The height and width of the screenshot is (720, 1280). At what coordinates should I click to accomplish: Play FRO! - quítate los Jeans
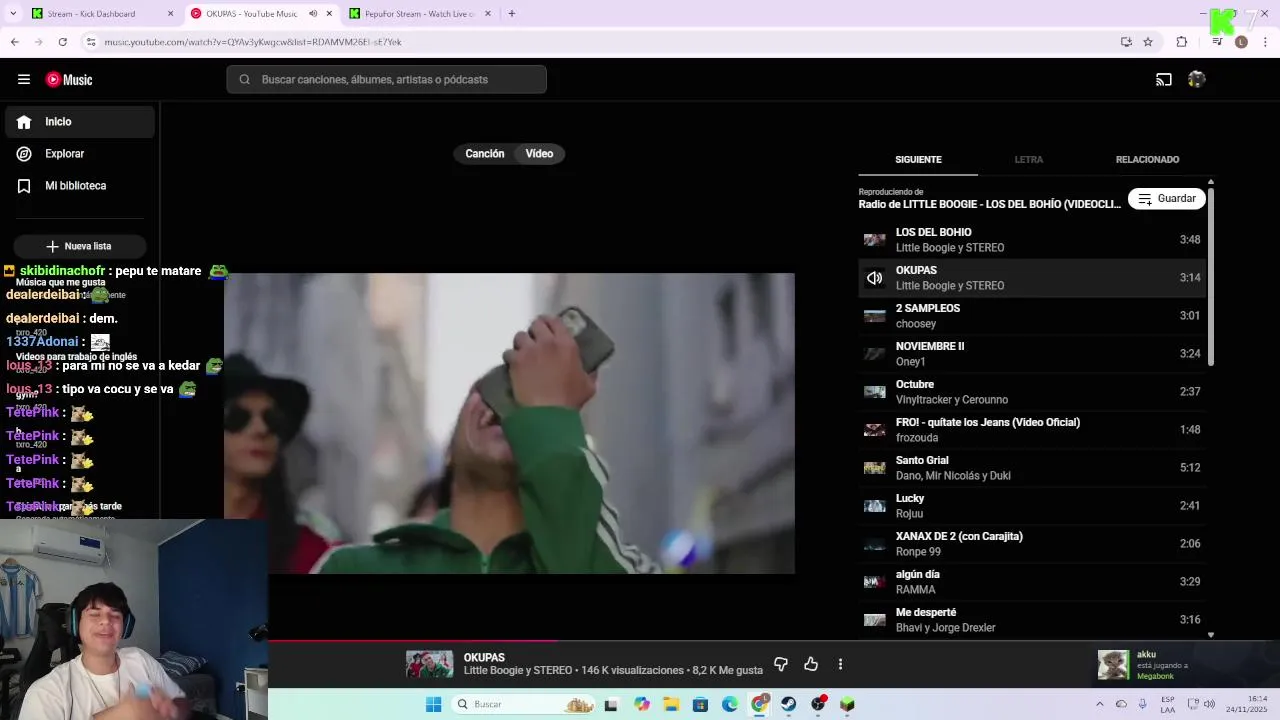(1032, 430)
